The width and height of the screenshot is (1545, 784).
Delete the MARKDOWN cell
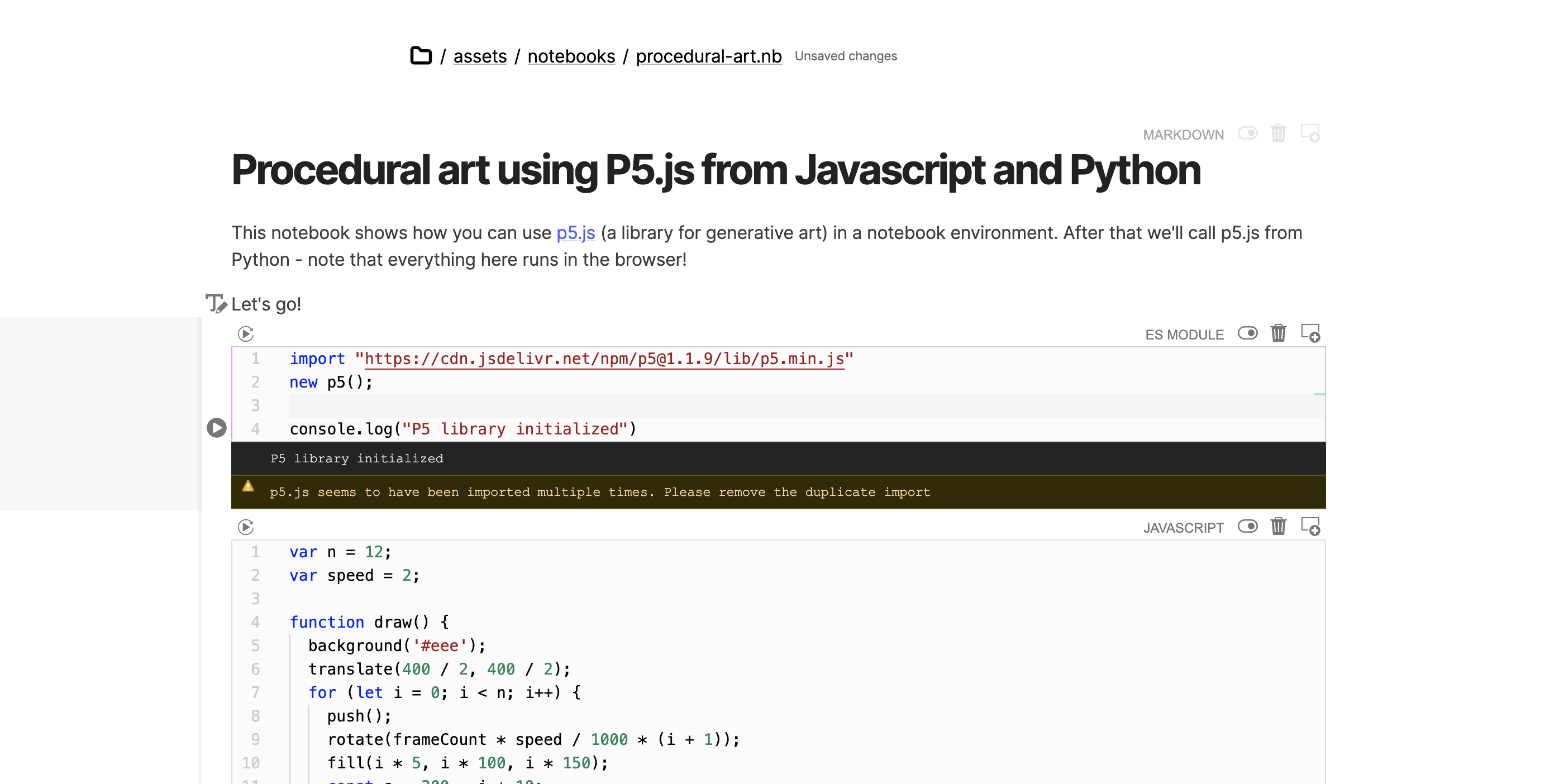tap(1278, 133)
